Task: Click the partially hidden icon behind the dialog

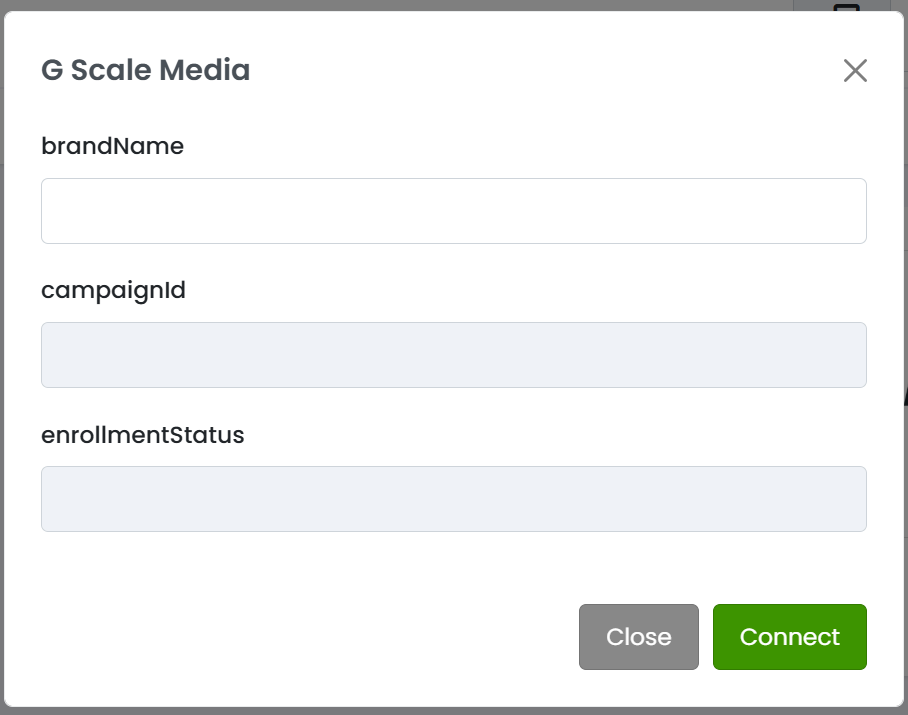Action: pyautogui.click(x=847, y=7)
